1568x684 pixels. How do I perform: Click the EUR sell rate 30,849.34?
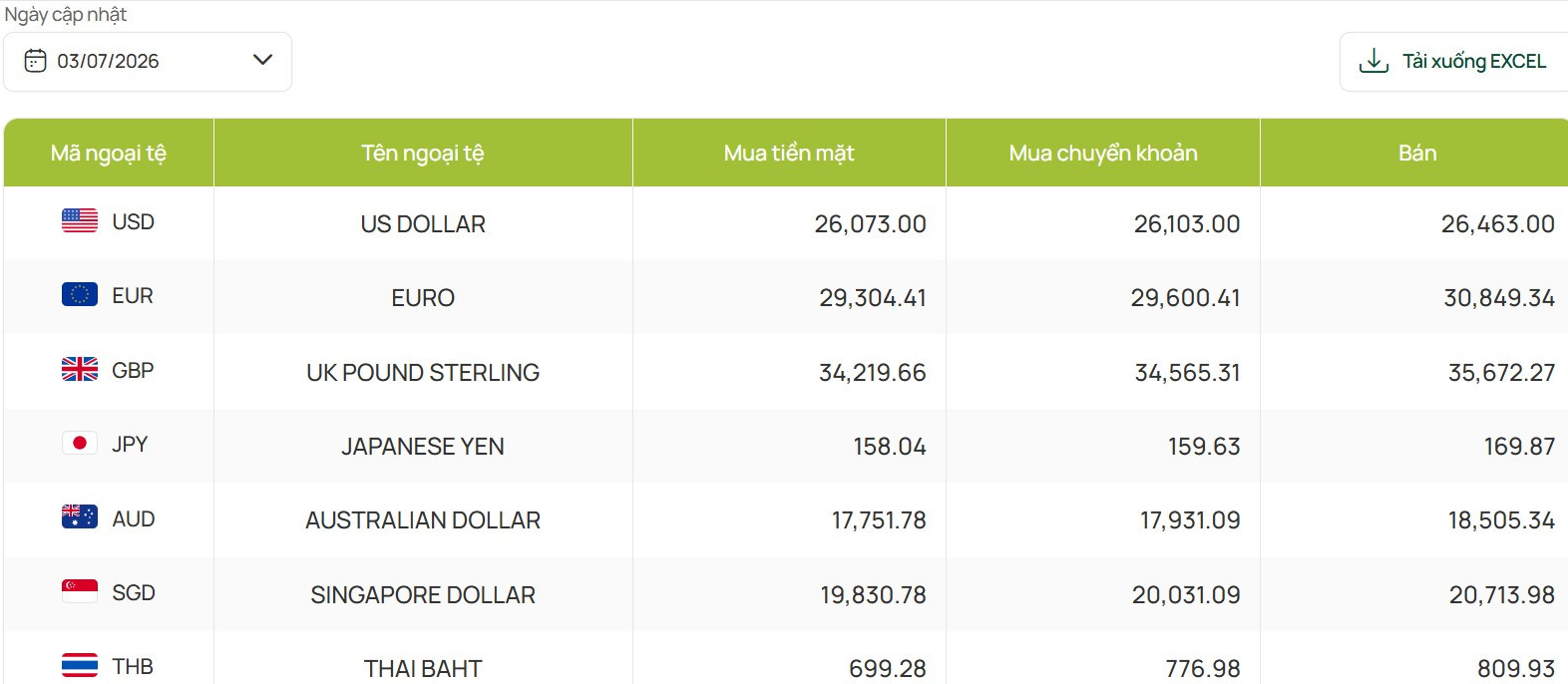coord(1499,298)
